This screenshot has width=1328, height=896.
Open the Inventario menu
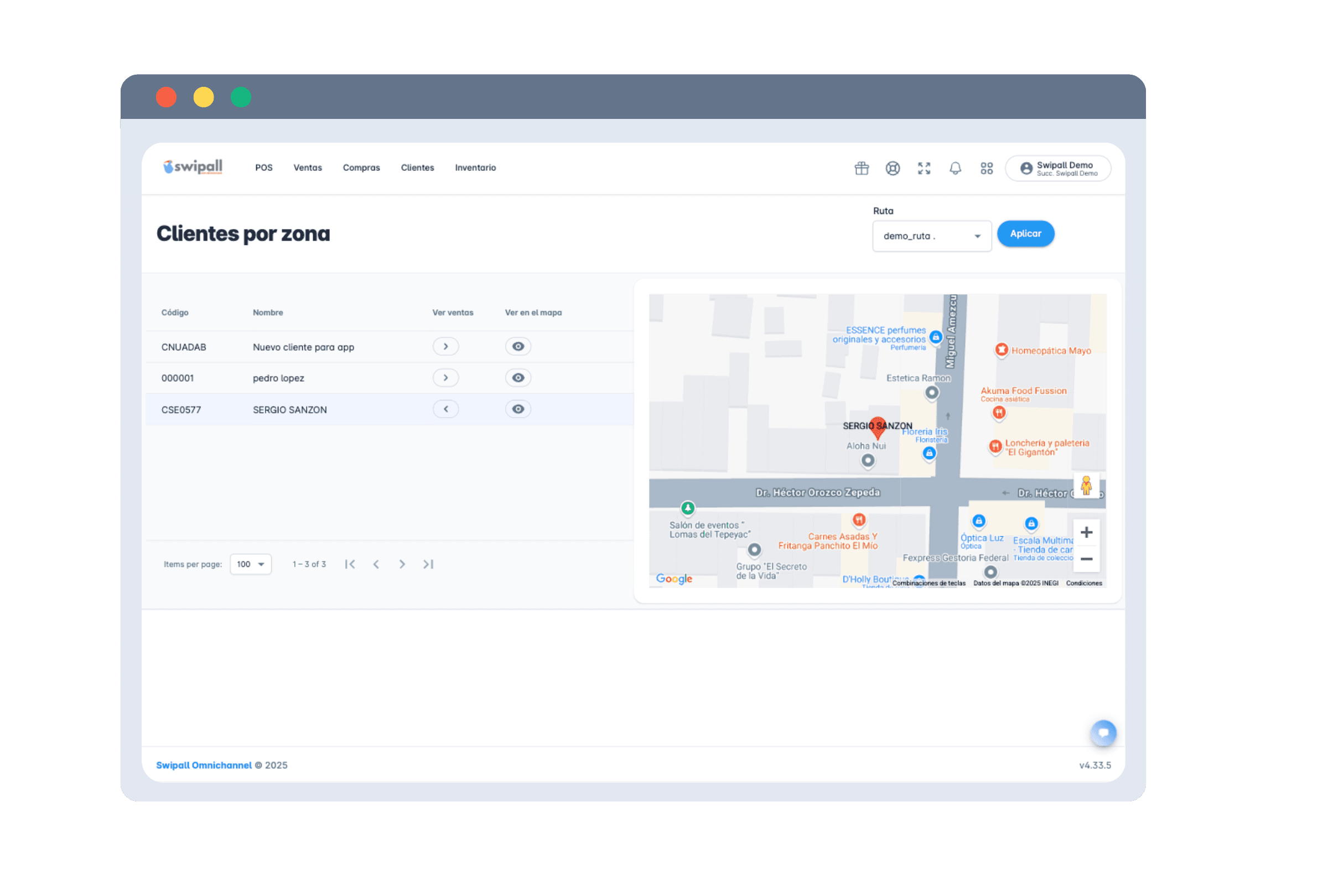(x=475, y=168)
